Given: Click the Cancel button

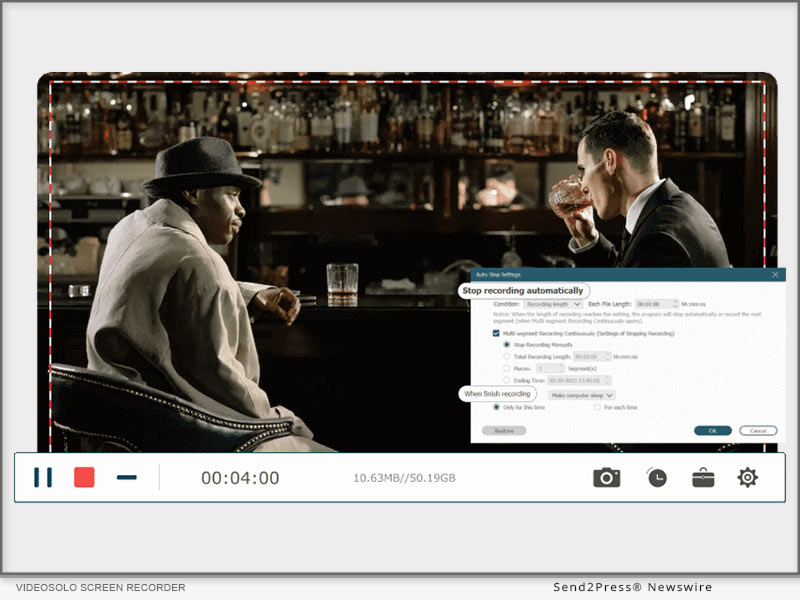Looking at the screenshot, I should tap(758, 430).
